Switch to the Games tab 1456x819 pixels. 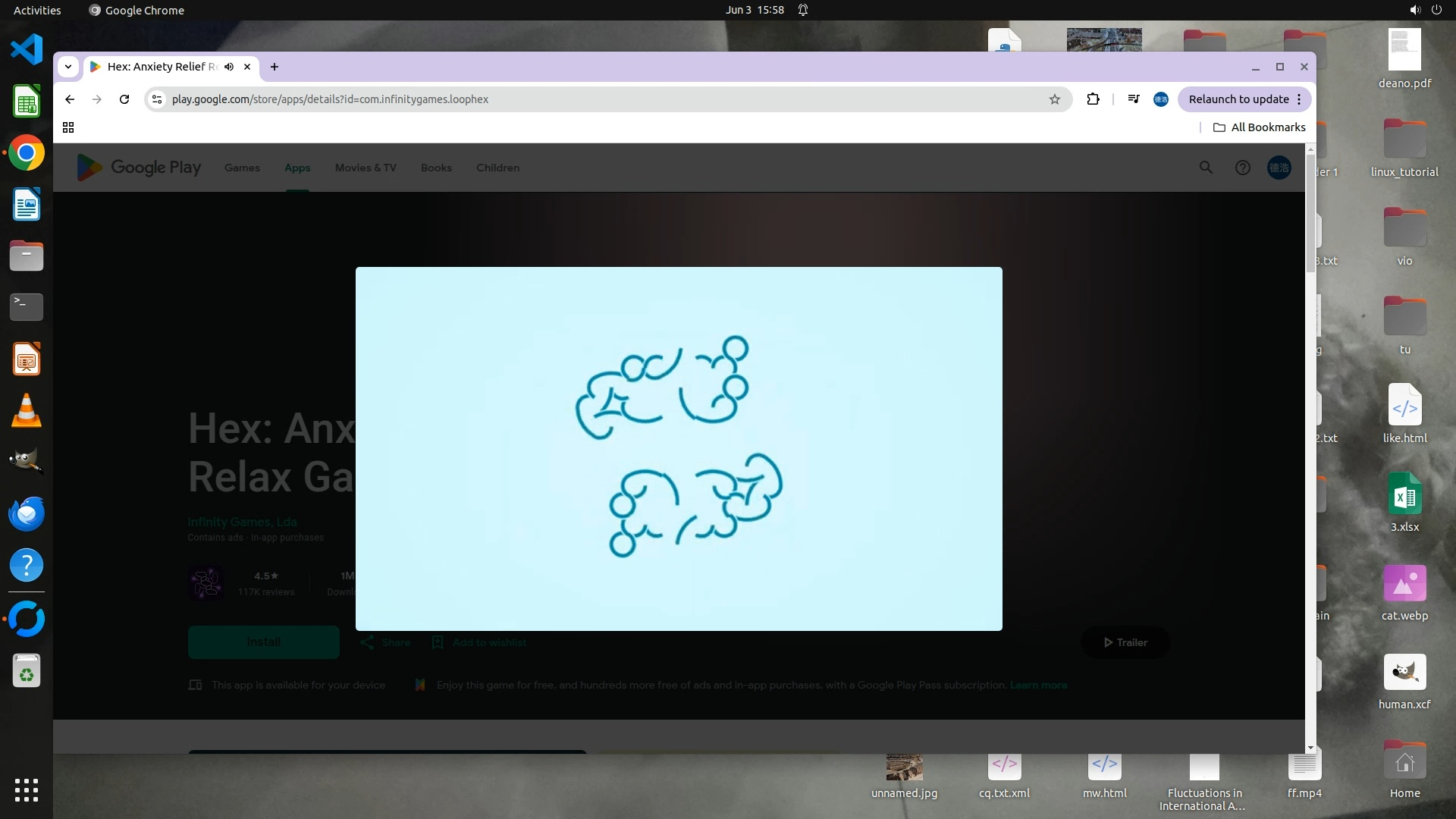[242, 168]
